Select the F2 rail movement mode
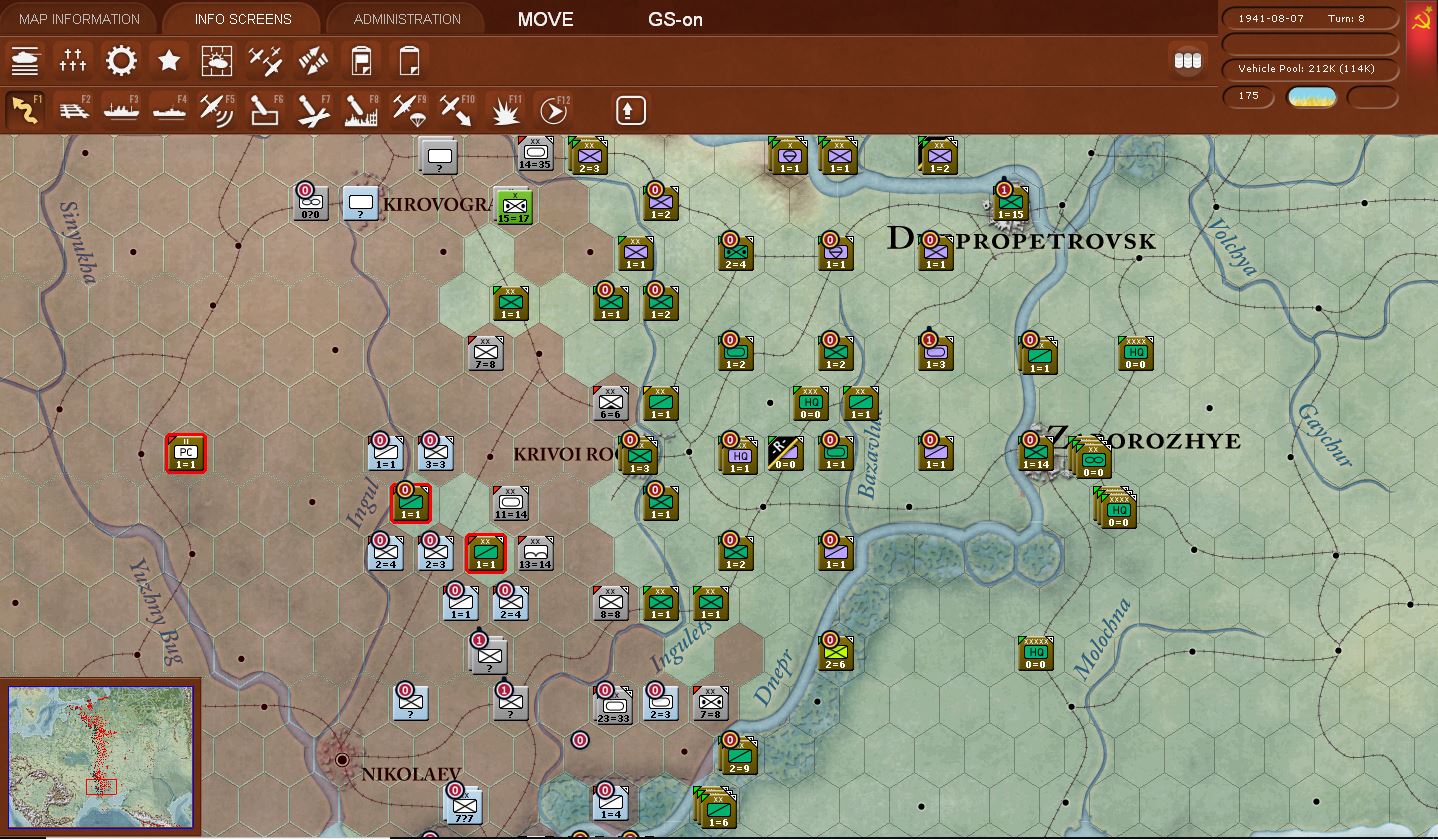 73,110
